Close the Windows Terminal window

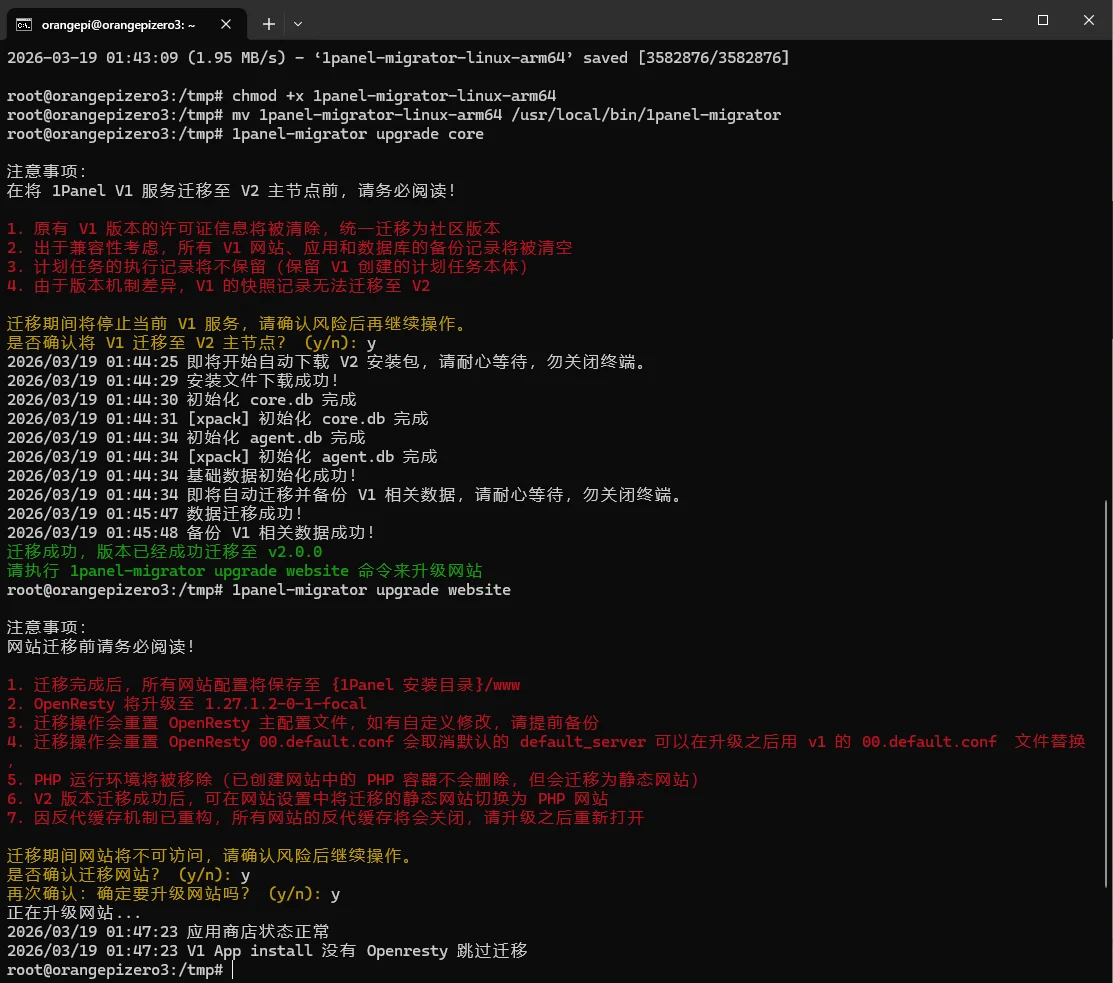(1088, 20)
